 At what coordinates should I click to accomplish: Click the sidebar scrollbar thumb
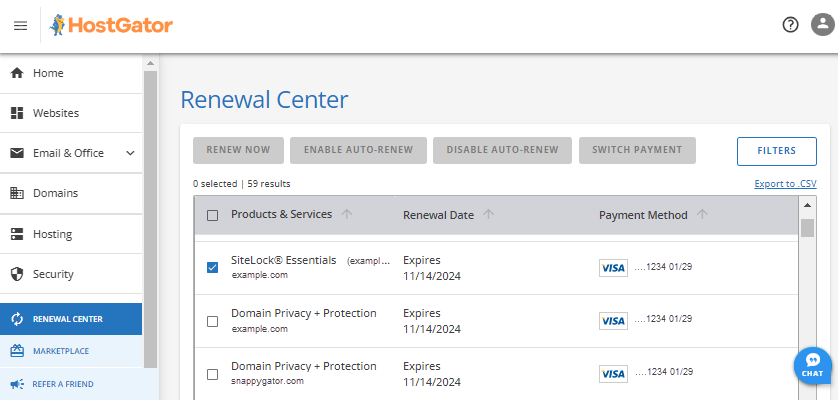(x=151, y=219)
